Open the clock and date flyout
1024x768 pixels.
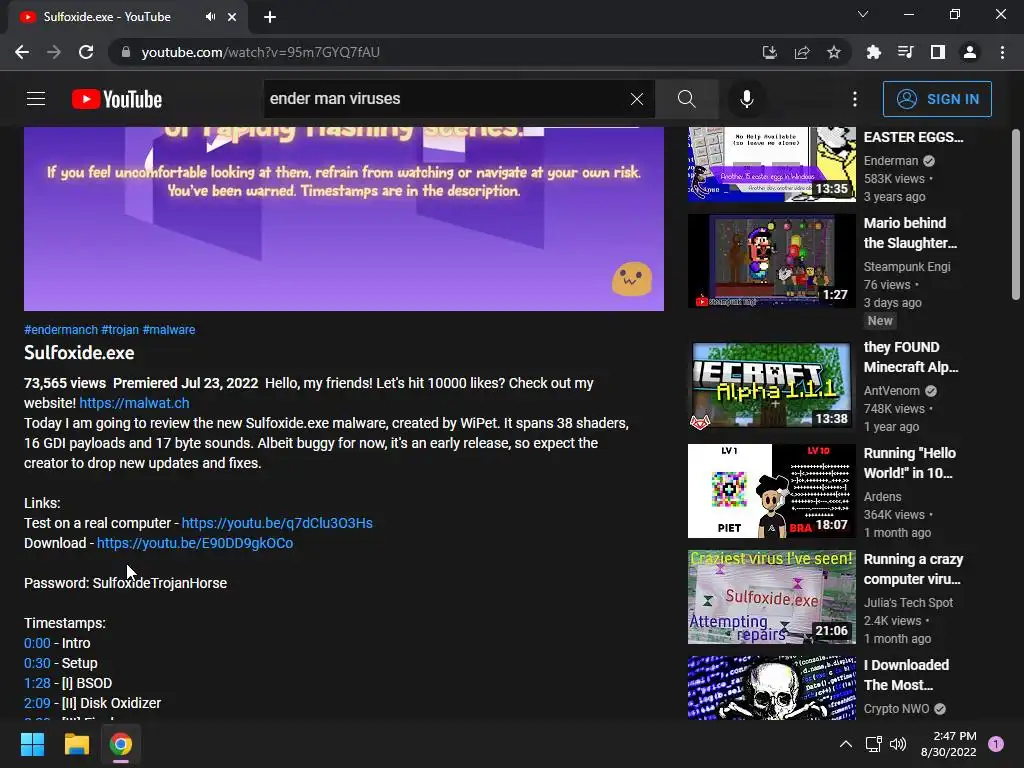coord(948,744)
